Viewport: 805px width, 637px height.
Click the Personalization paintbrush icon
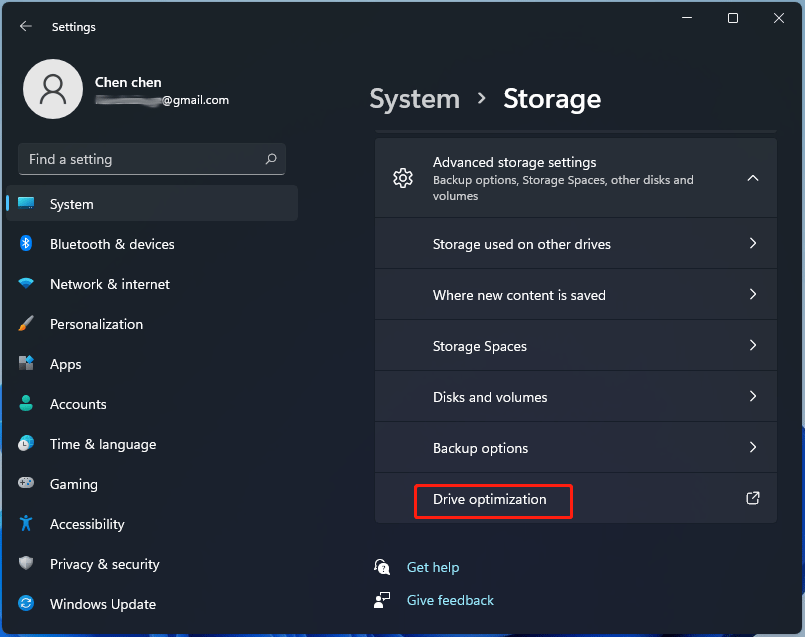[x=26, y=323]
